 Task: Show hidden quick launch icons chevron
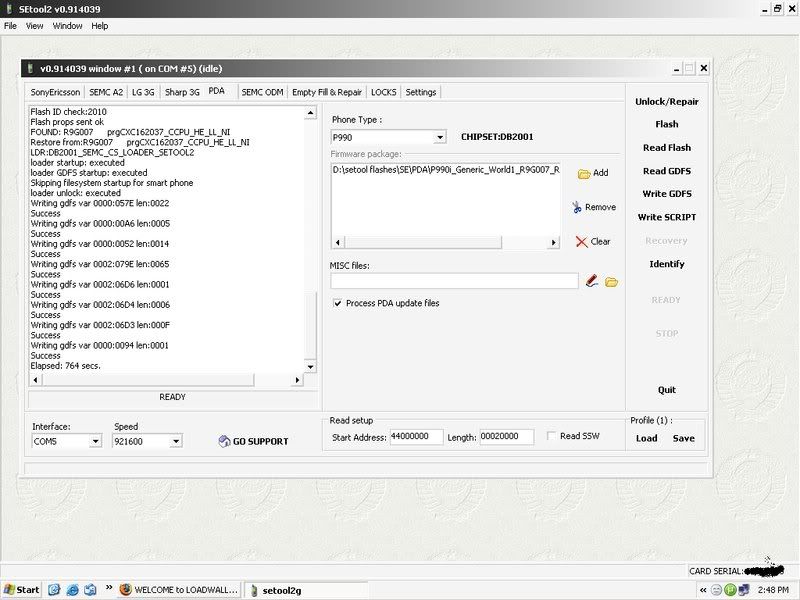point(108,588)
